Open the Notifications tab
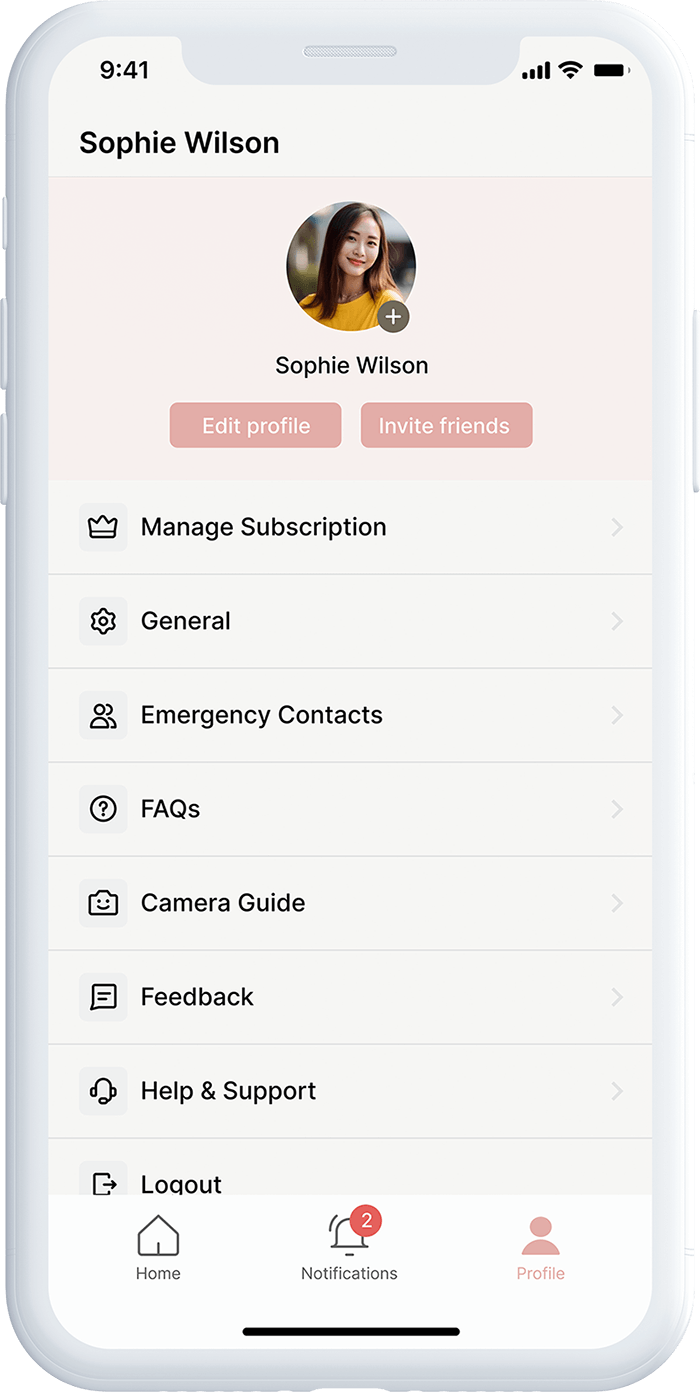This screenshot has height=1392, width=700. [x=349, y=1248]
